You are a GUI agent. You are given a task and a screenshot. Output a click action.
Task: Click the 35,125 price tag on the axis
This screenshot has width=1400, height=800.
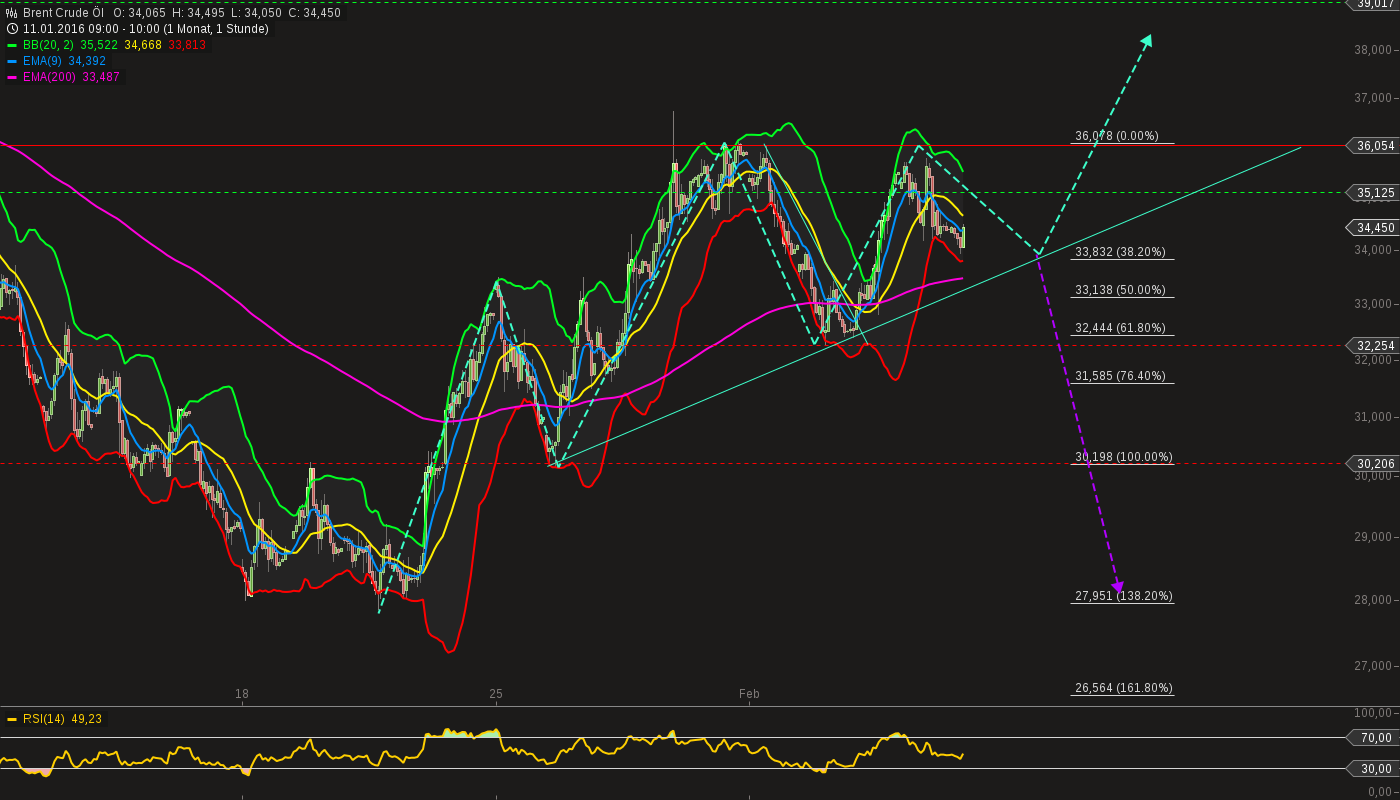click(1375, 192)
